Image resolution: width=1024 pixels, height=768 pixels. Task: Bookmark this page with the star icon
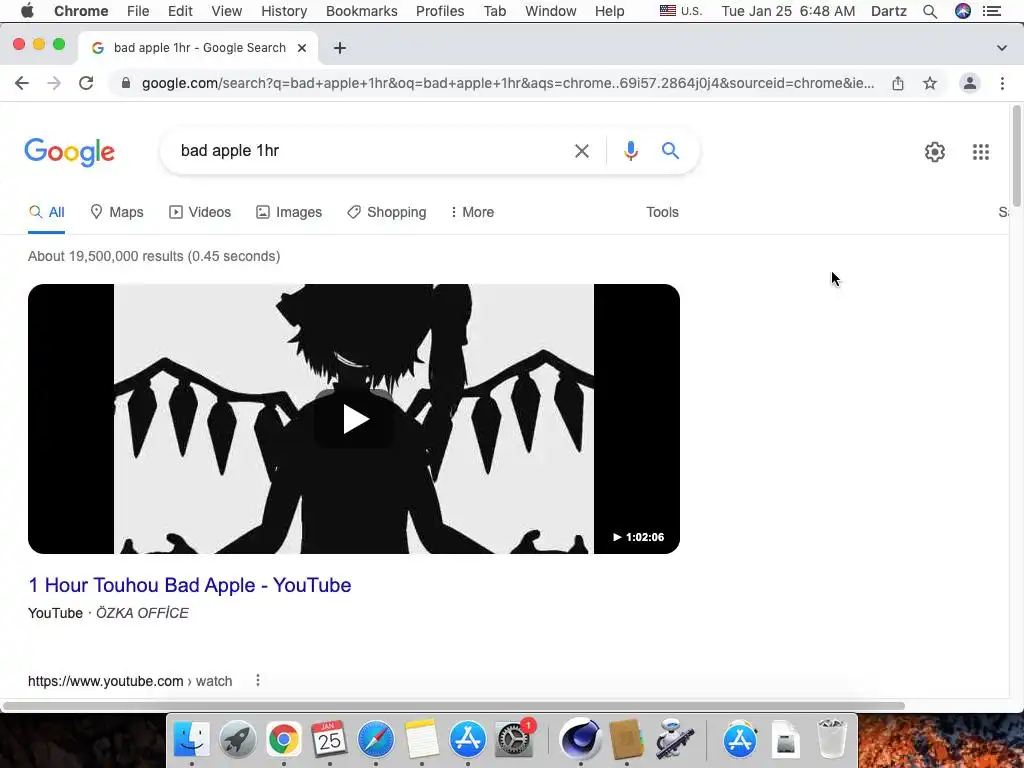coord(930,83)
